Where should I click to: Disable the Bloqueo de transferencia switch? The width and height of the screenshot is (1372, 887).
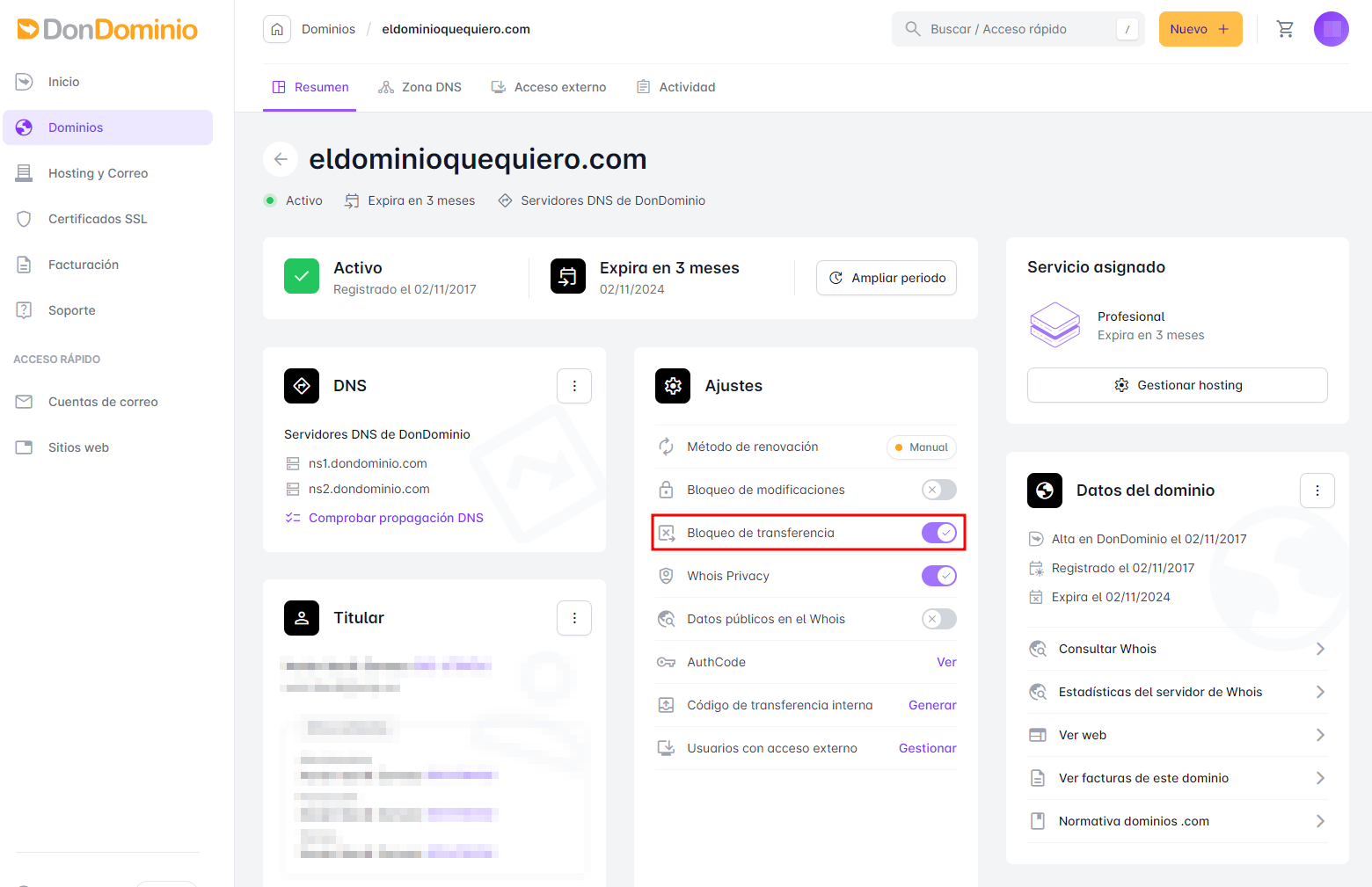pos(939,533)
